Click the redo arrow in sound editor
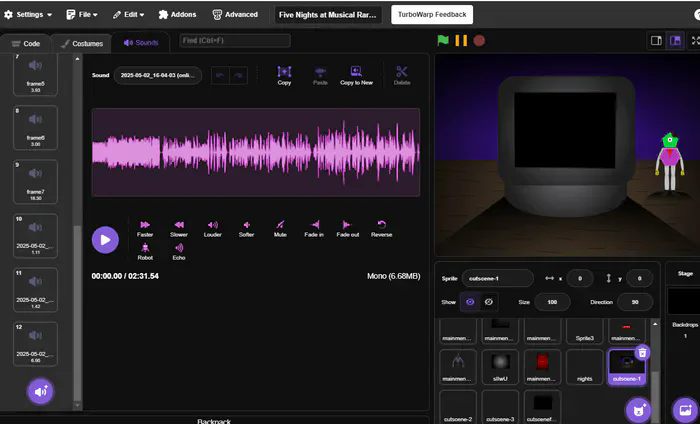Image resolution: width=700 pixels, height=424 pixels. pos(238,75)
